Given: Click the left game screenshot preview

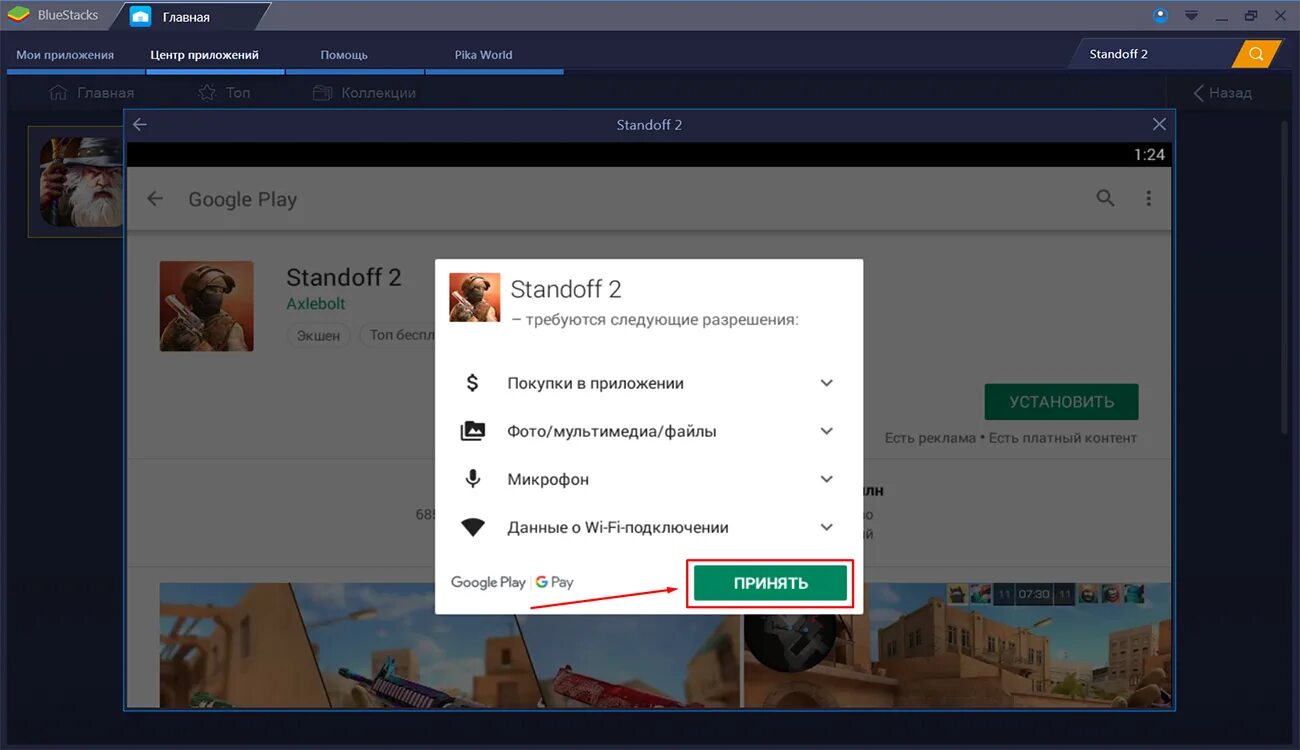Looking at the screenshot, I should tap(448, 646).
